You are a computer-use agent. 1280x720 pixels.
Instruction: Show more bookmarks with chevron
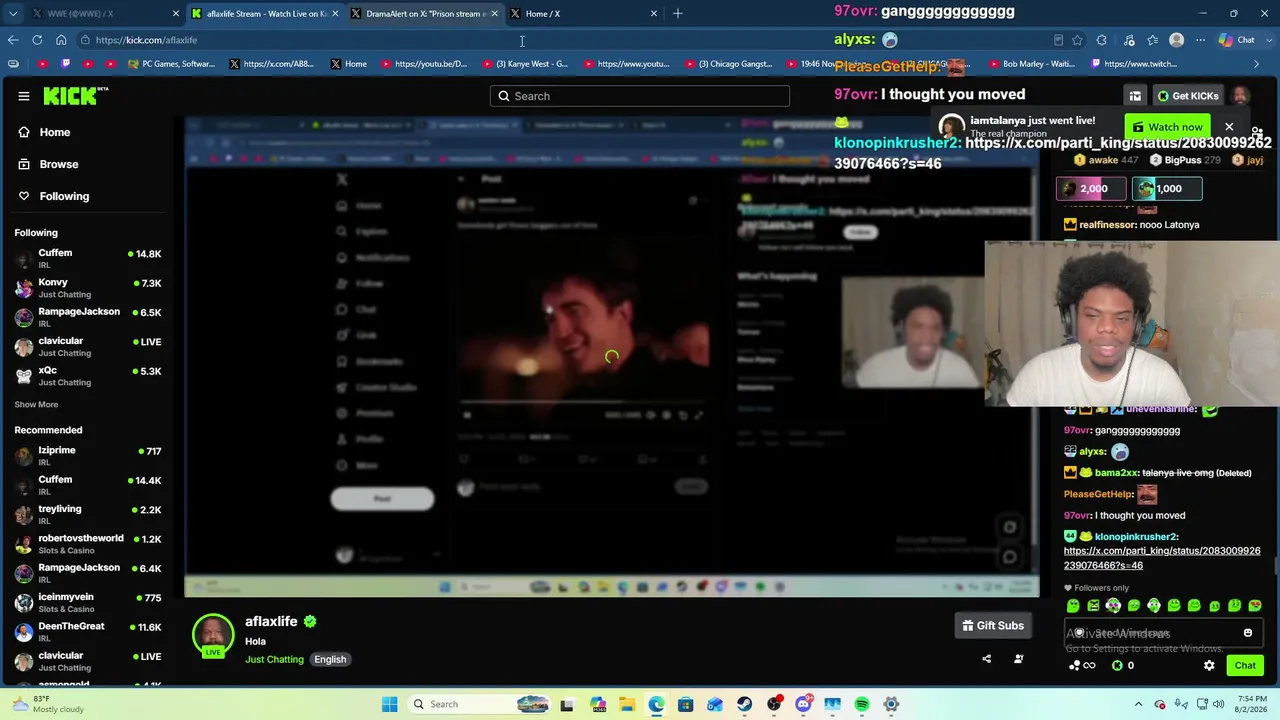tap(1257, 64)
